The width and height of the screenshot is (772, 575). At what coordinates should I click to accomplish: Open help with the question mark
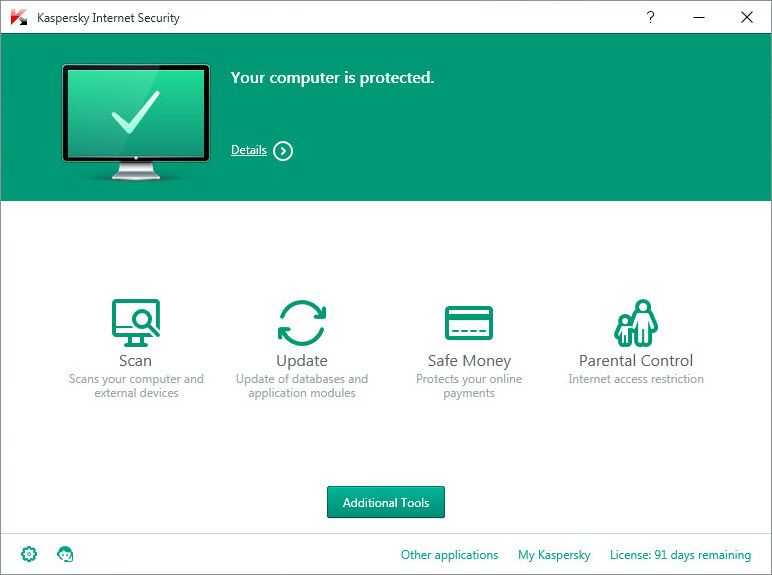pyautogui.click(x=650, y=17)
